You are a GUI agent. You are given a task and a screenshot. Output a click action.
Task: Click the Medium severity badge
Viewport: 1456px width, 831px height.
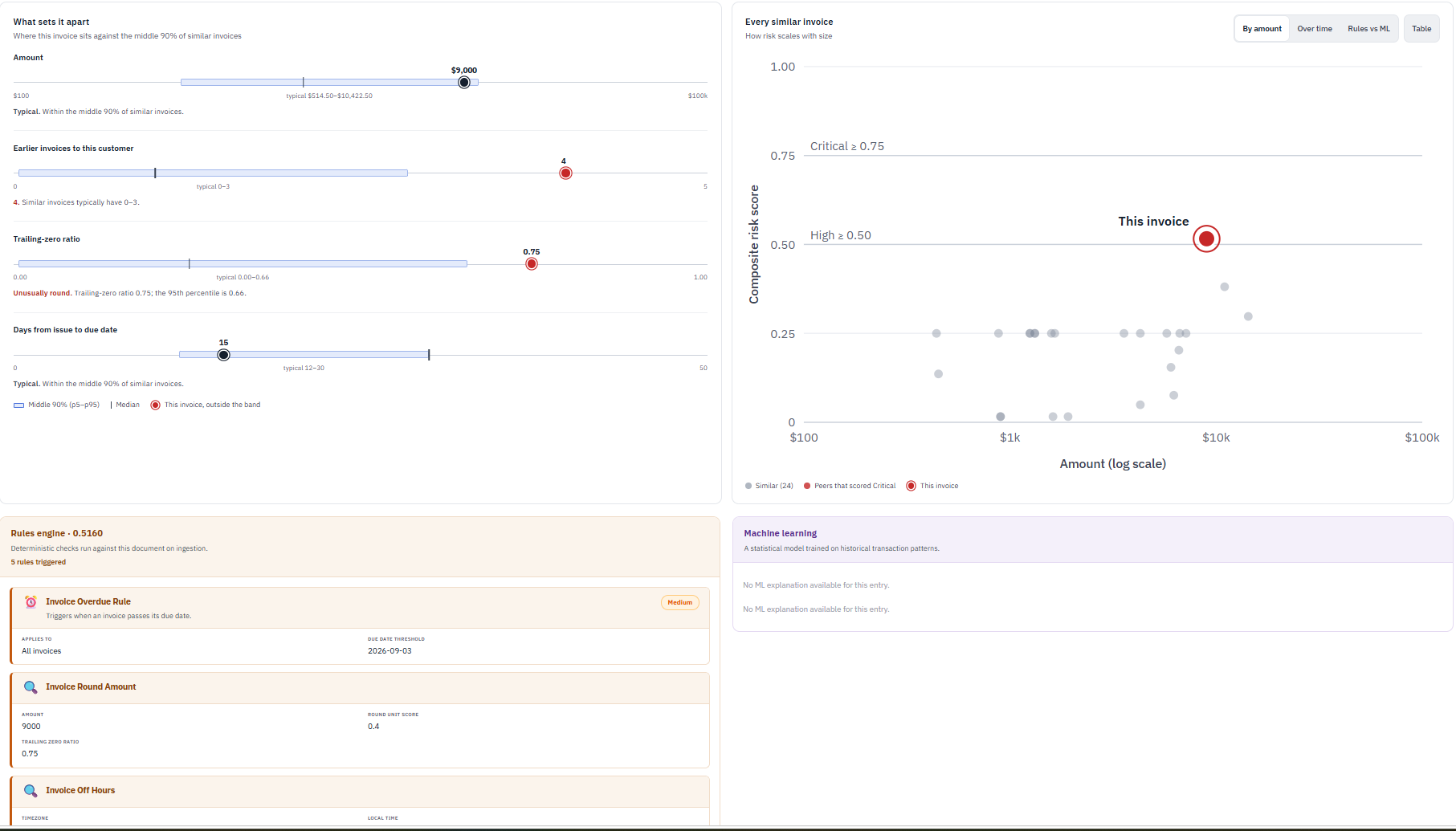(679, 602)
